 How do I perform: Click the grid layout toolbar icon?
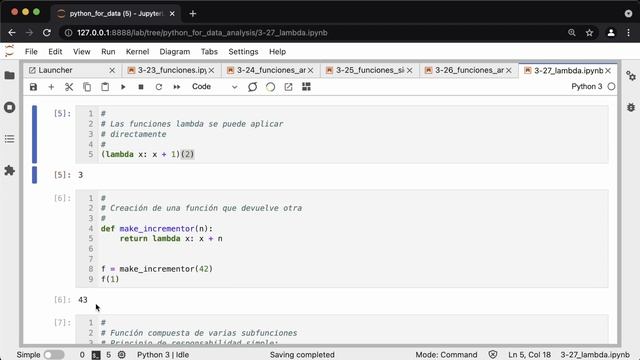[x=306, y=87]
